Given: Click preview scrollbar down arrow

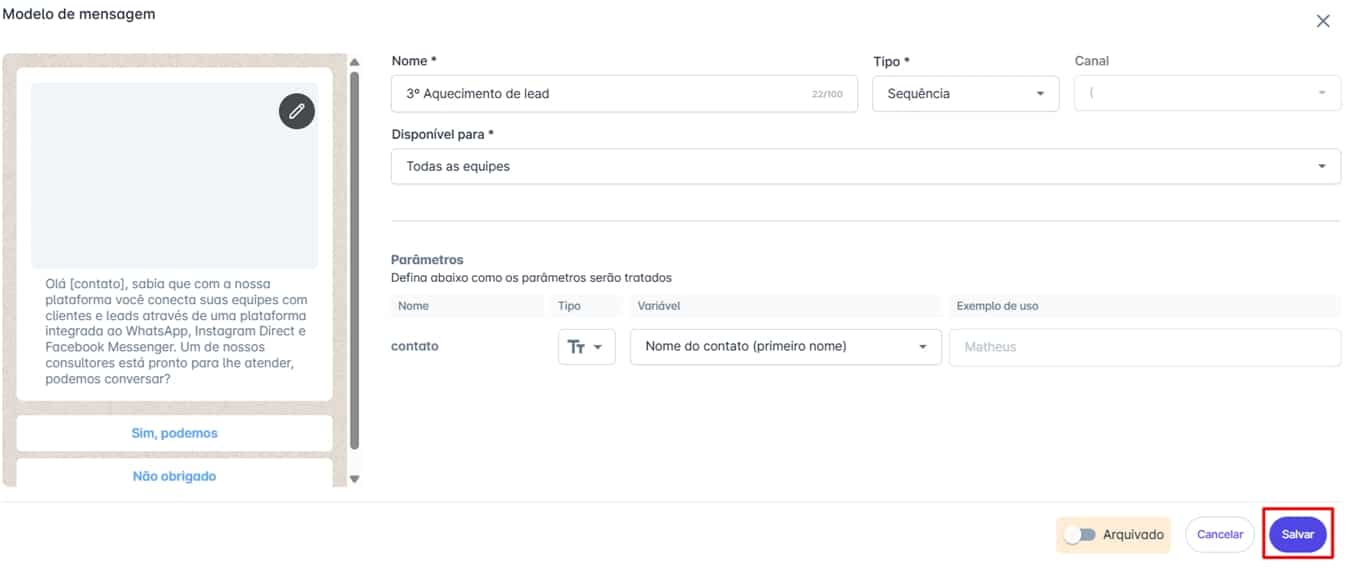Looking at the screenshot, I should (x=354, y=479).
